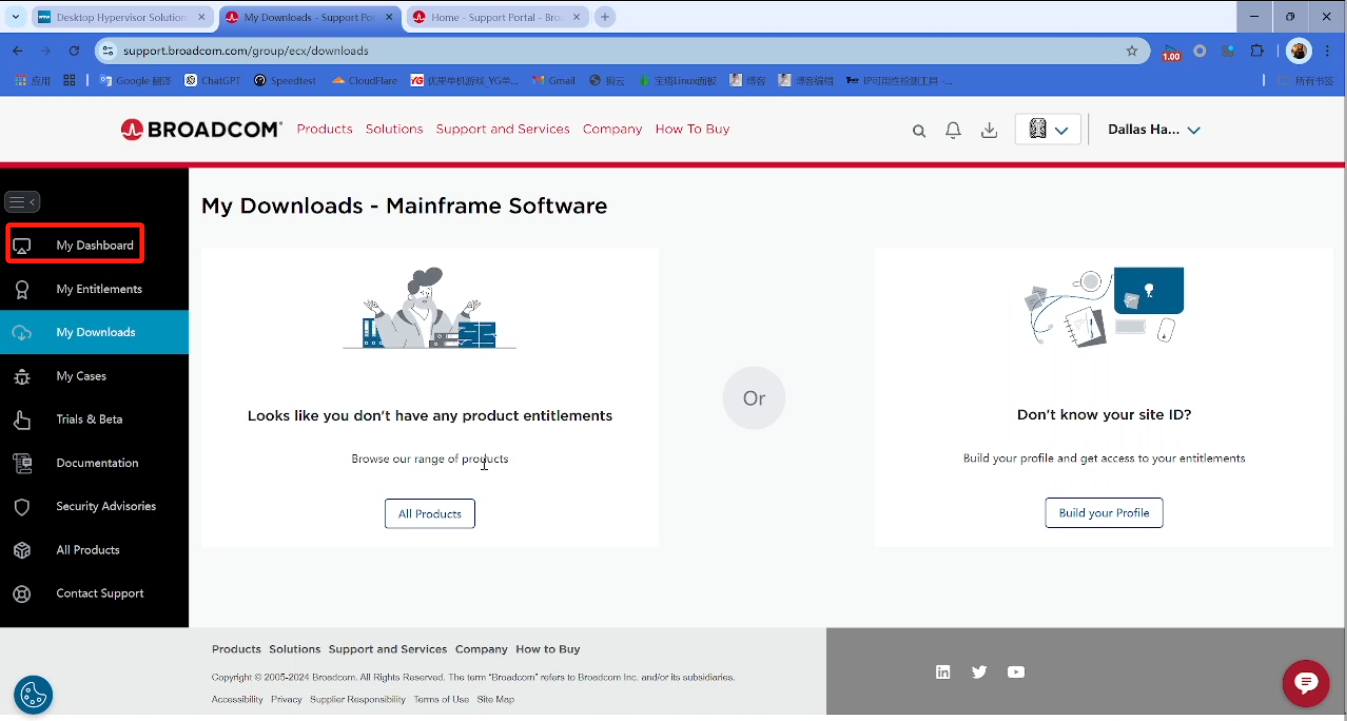Image resolution: width=1347 pixels, height=721 pixels.
Task: Open How To Buy in top navigation
Action: pos(692,129)
